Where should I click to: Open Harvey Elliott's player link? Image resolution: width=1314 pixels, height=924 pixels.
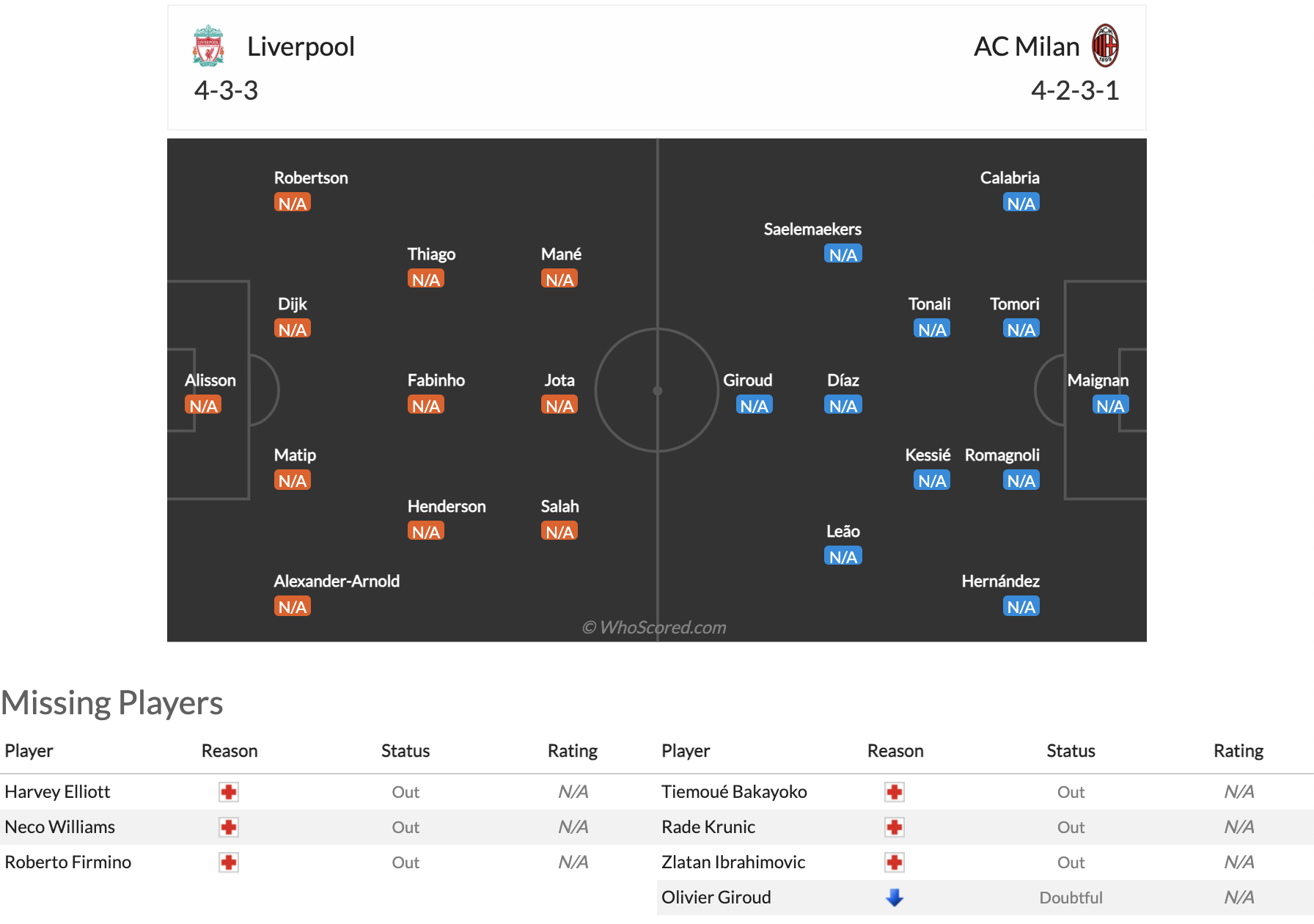click(57, 792)
